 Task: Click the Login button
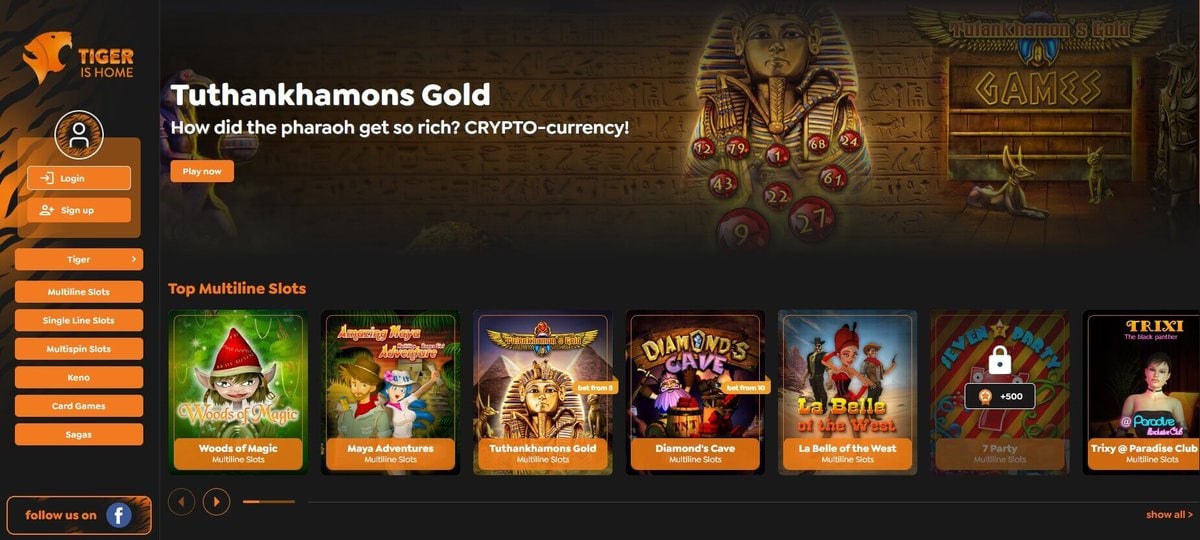[79, 178]
